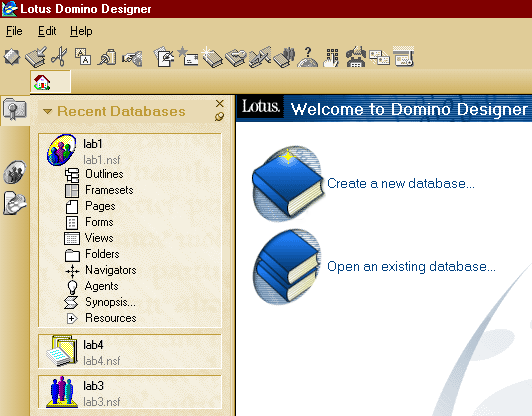The image size is (532, 416).
Task: Click 'Open an existing database...' link
Action: click(411, 267)
